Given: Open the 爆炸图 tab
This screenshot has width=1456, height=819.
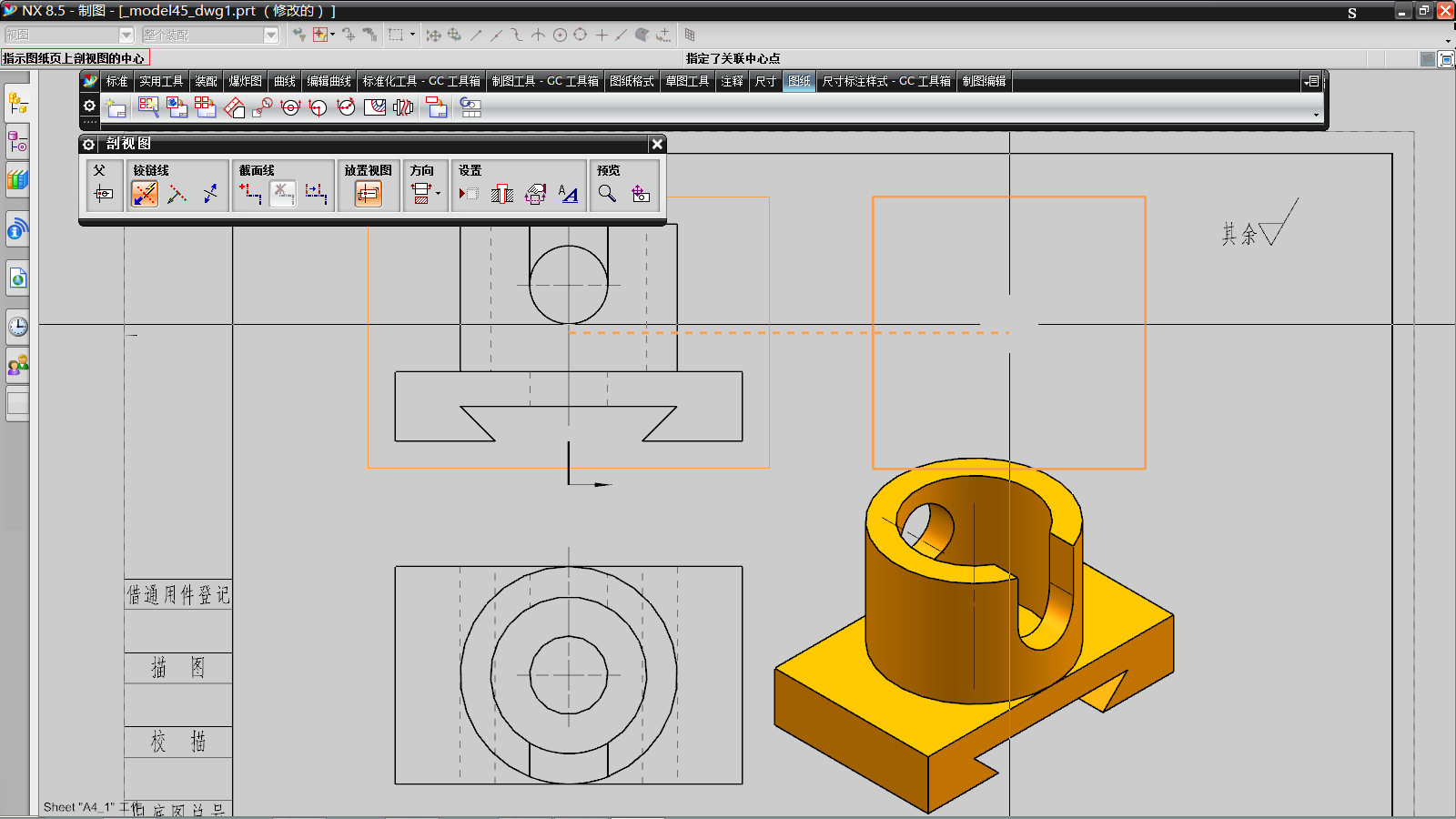Looking at the screenshot, I should (245, 81).
